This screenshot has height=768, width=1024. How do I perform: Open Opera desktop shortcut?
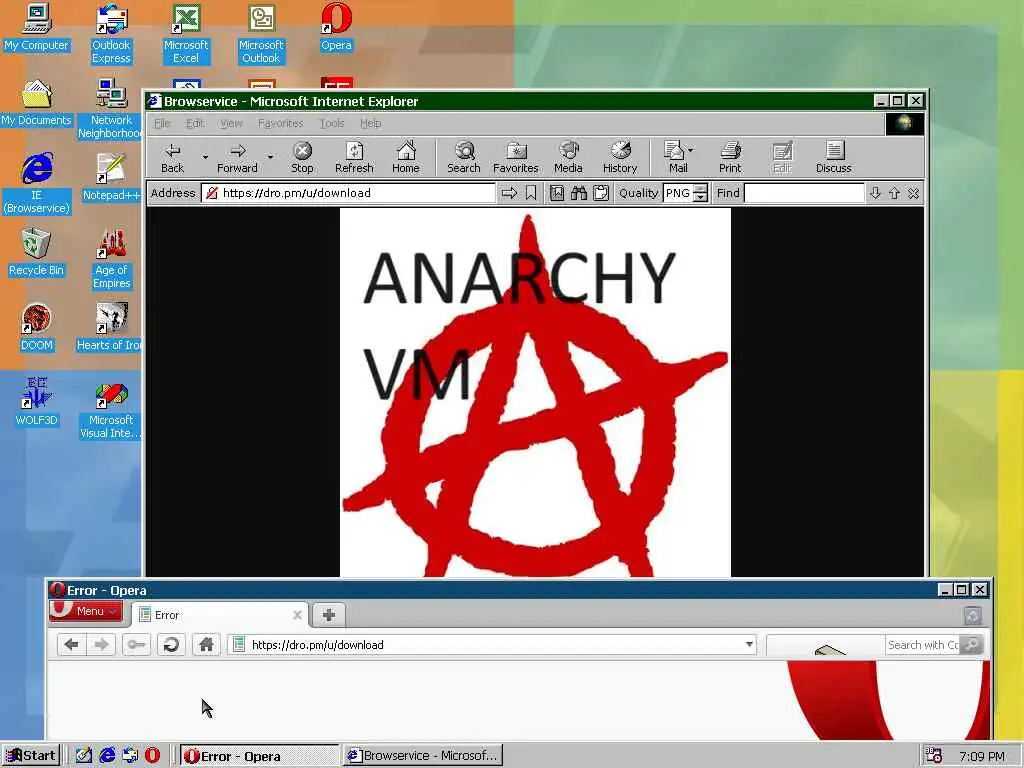336,27
